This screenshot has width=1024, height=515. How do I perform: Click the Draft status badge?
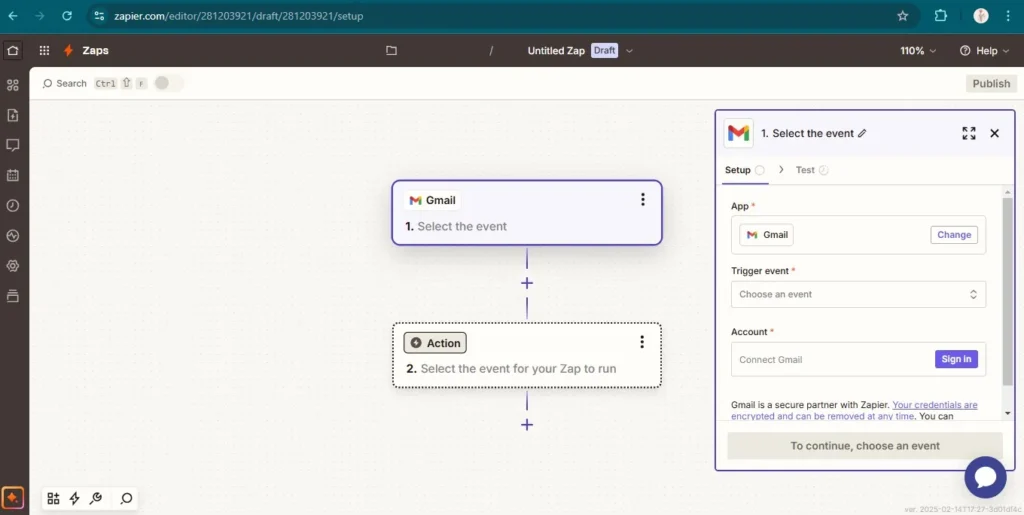[604, 50]
